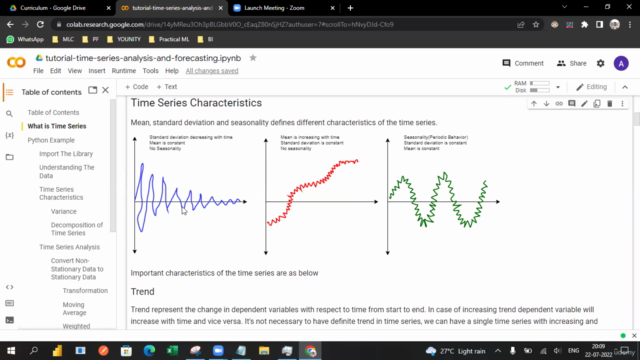Add a comment to the cell
The width and height of the screenshot is (640, 360).
[x=572, y=104]
